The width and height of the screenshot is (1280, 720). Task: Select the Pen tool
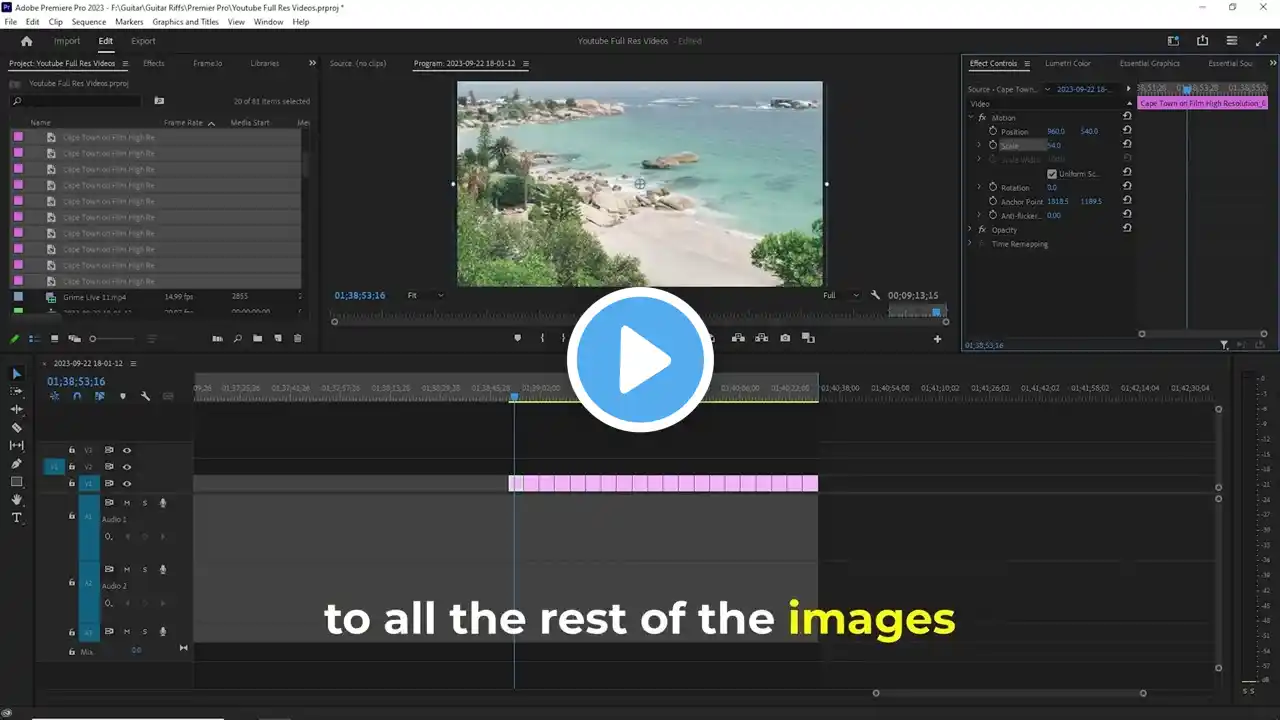[x=16, y=463]
